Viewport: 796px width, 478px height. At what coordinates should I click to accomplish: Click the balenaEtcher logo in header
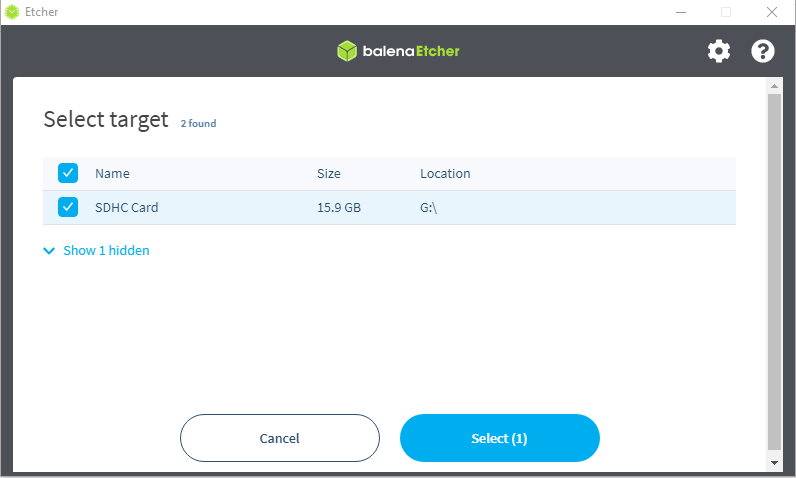[398, 51]
